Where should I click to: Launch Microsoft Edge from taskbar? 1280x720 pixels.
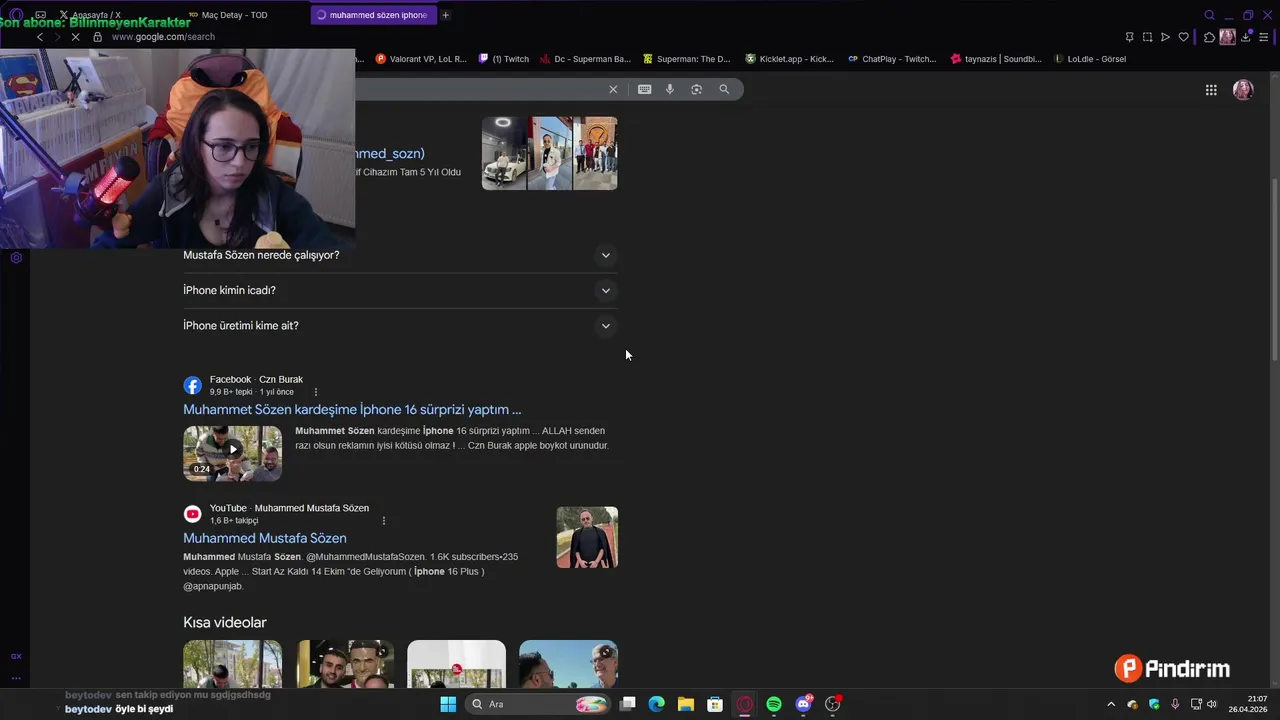tap(656, 704)
